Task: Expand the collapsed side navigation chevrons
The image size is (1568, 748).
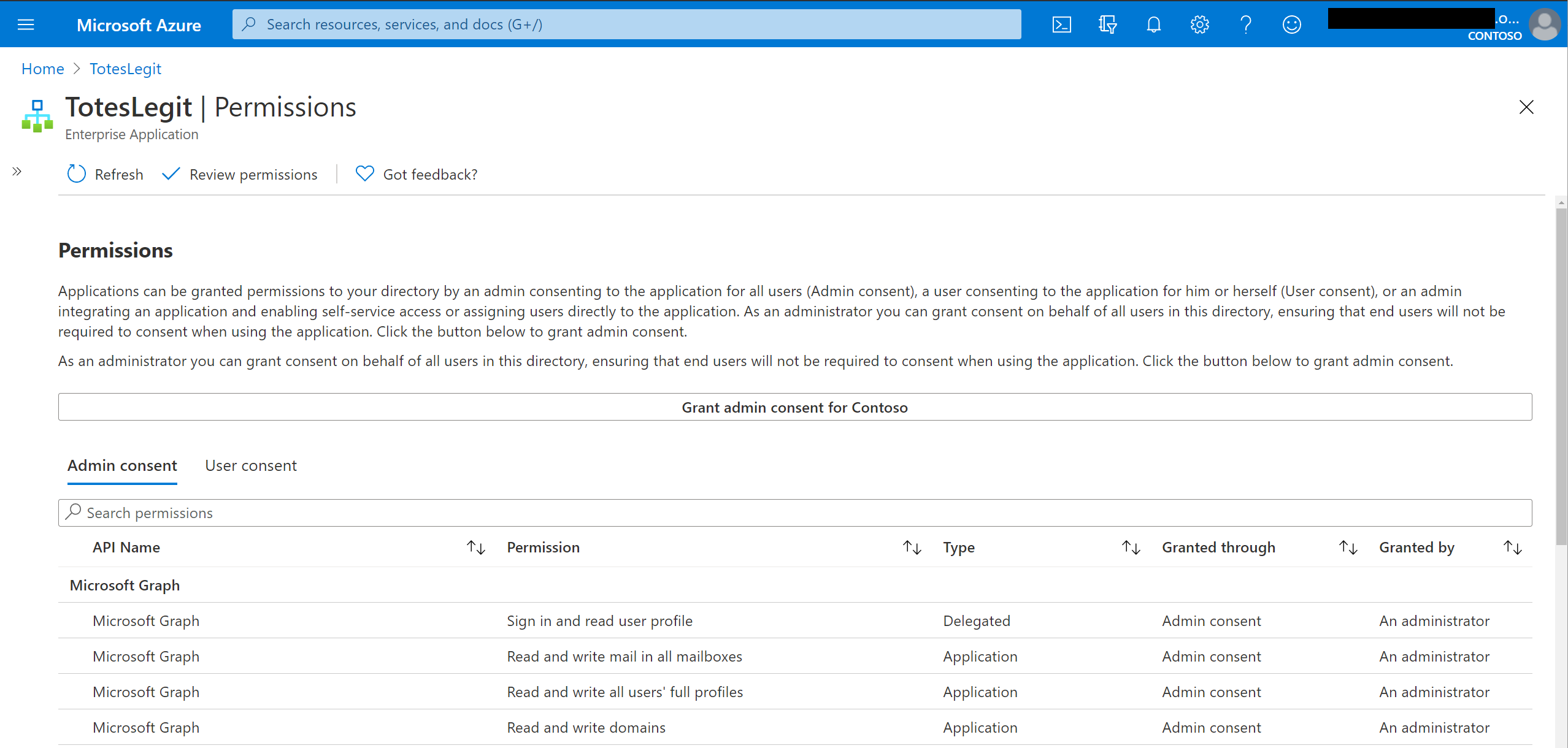Action: pyautogui.click(x=17, y=172)
